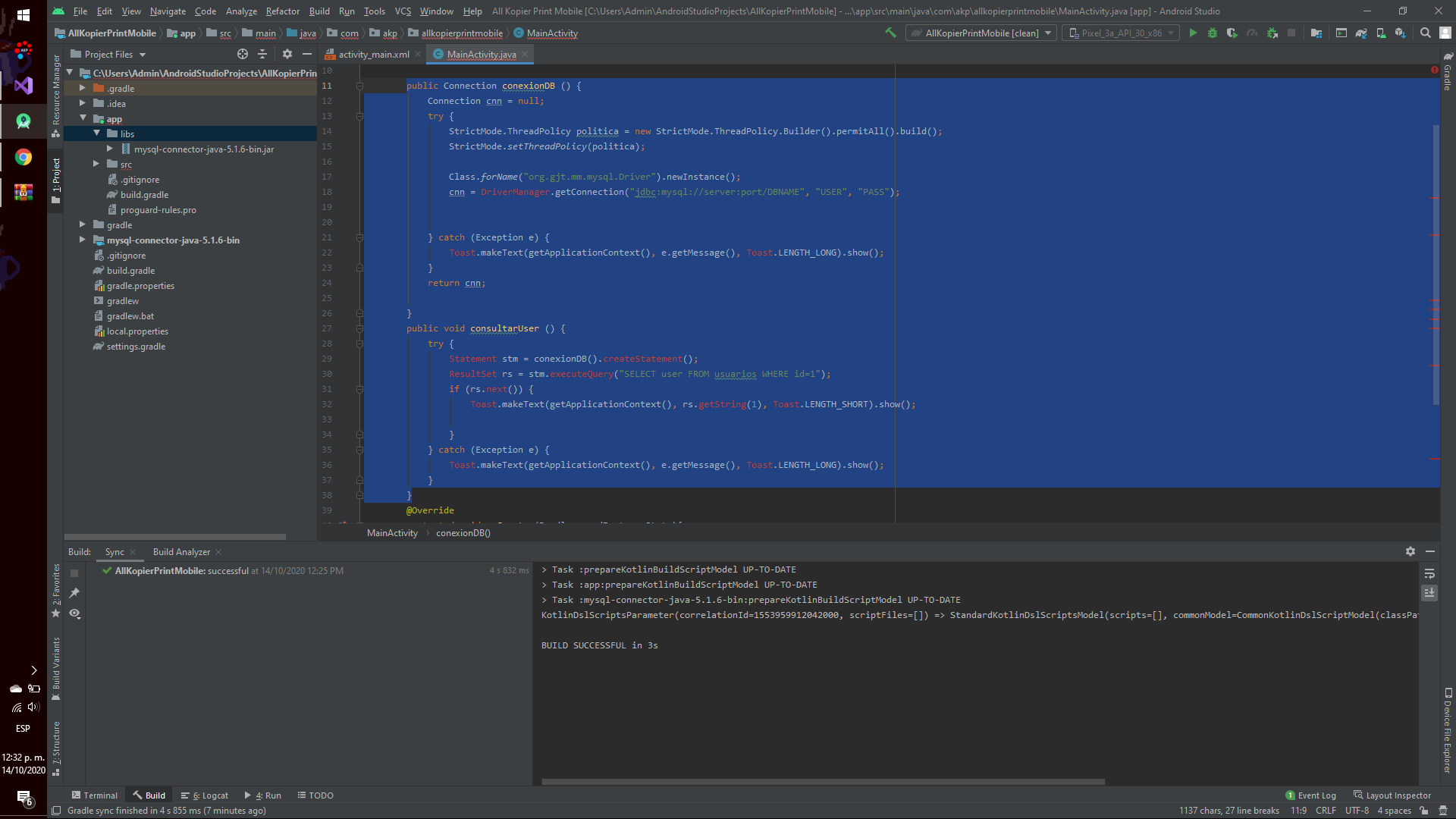Toggle soft-wrap in build output

[1429, 573]
